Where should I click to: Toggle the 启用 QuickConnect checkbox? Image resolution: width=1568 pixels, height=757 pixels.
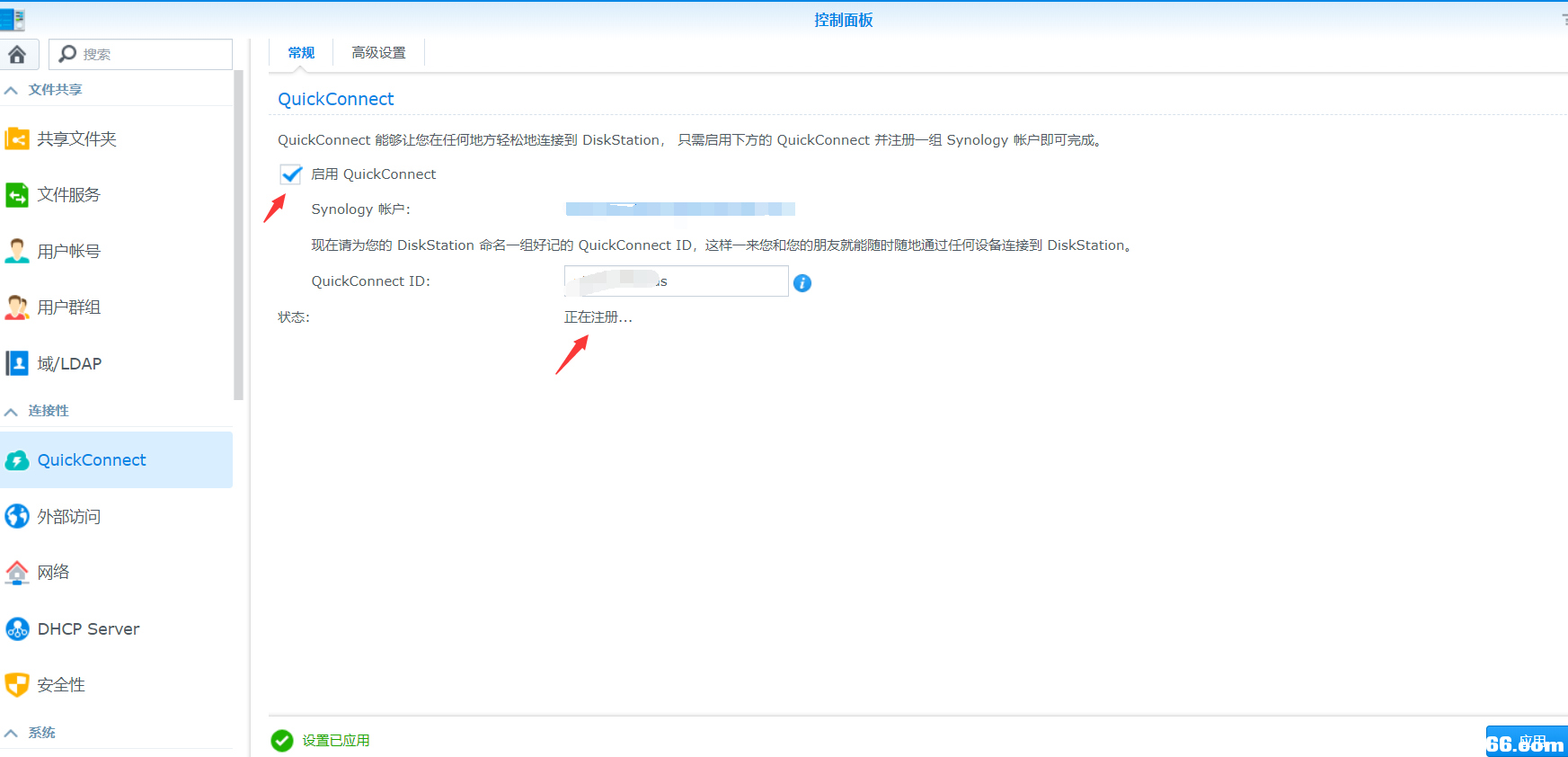click(290, 174)
